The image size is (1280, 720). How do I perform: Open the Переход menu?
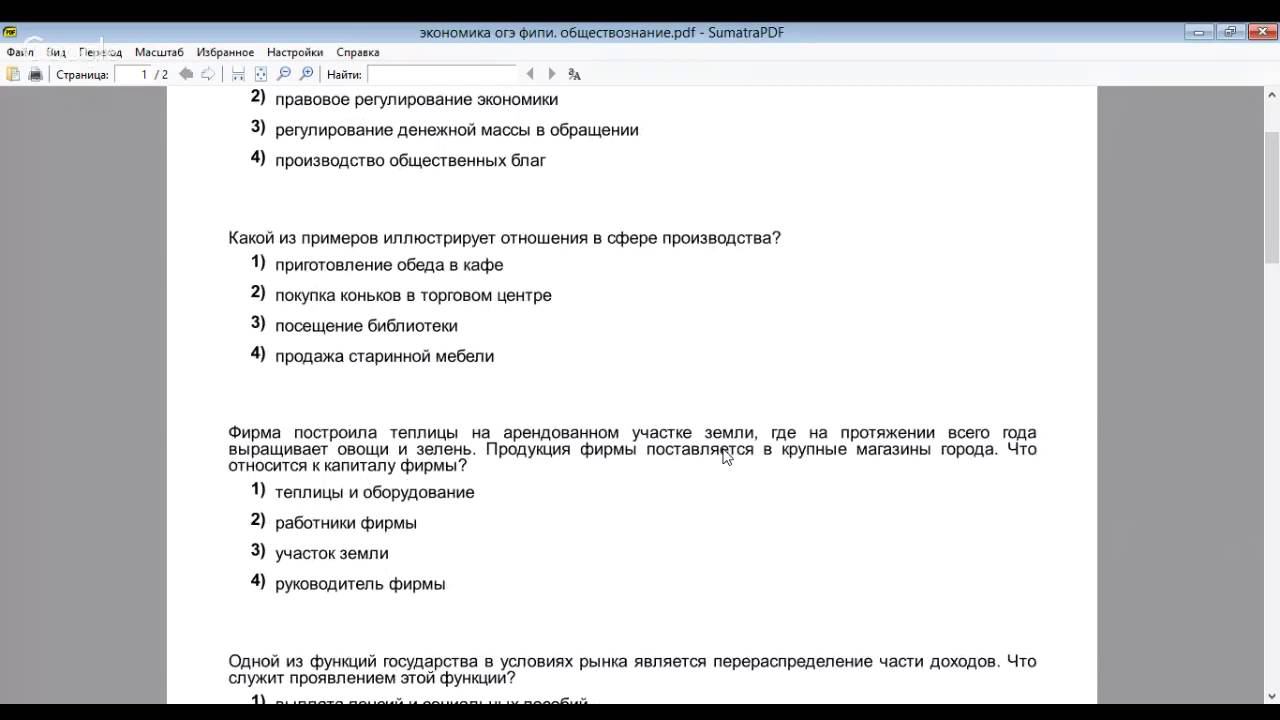coord(100,52)
